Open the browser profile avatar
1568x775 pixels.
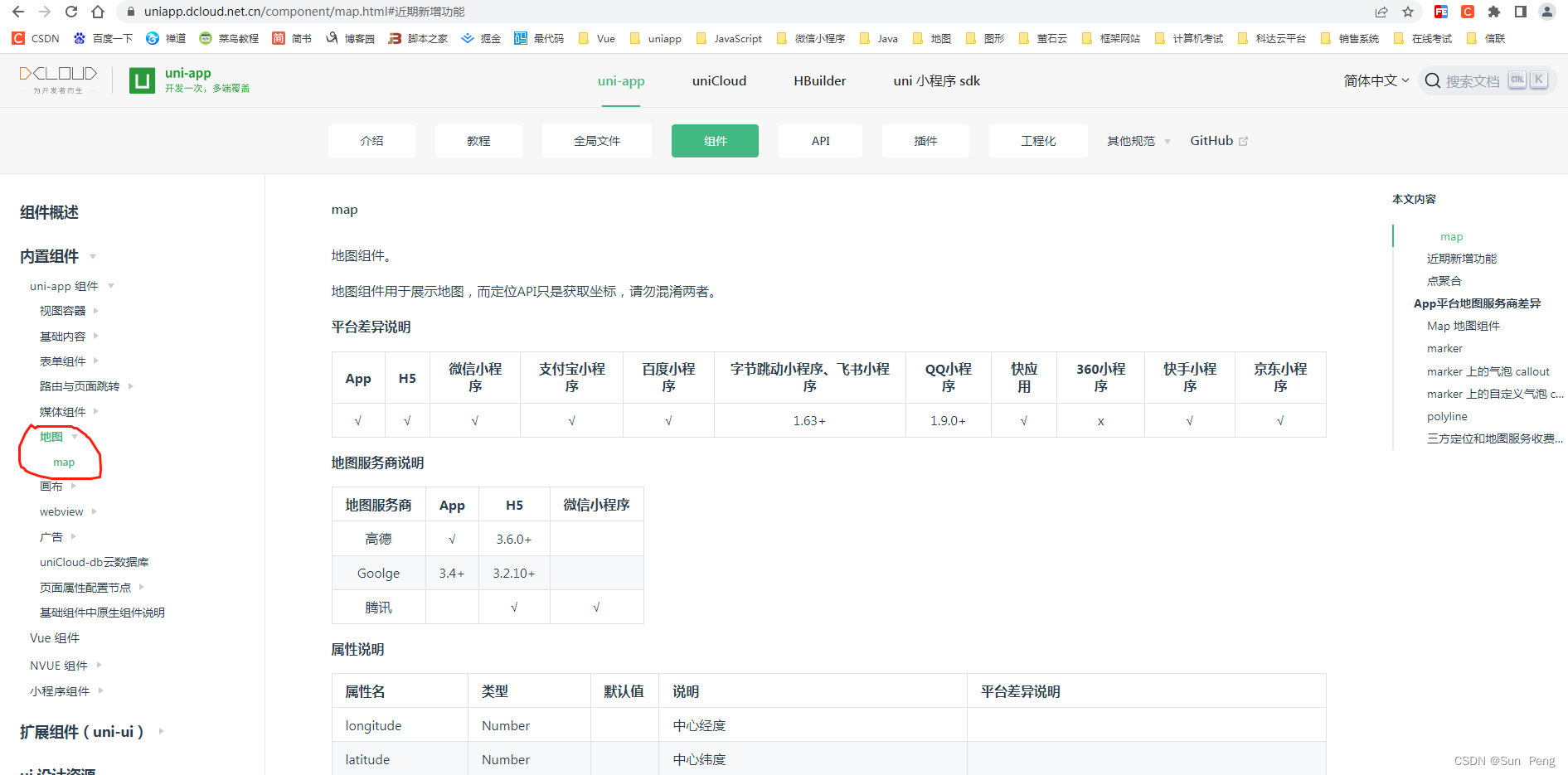point(1547,12)
